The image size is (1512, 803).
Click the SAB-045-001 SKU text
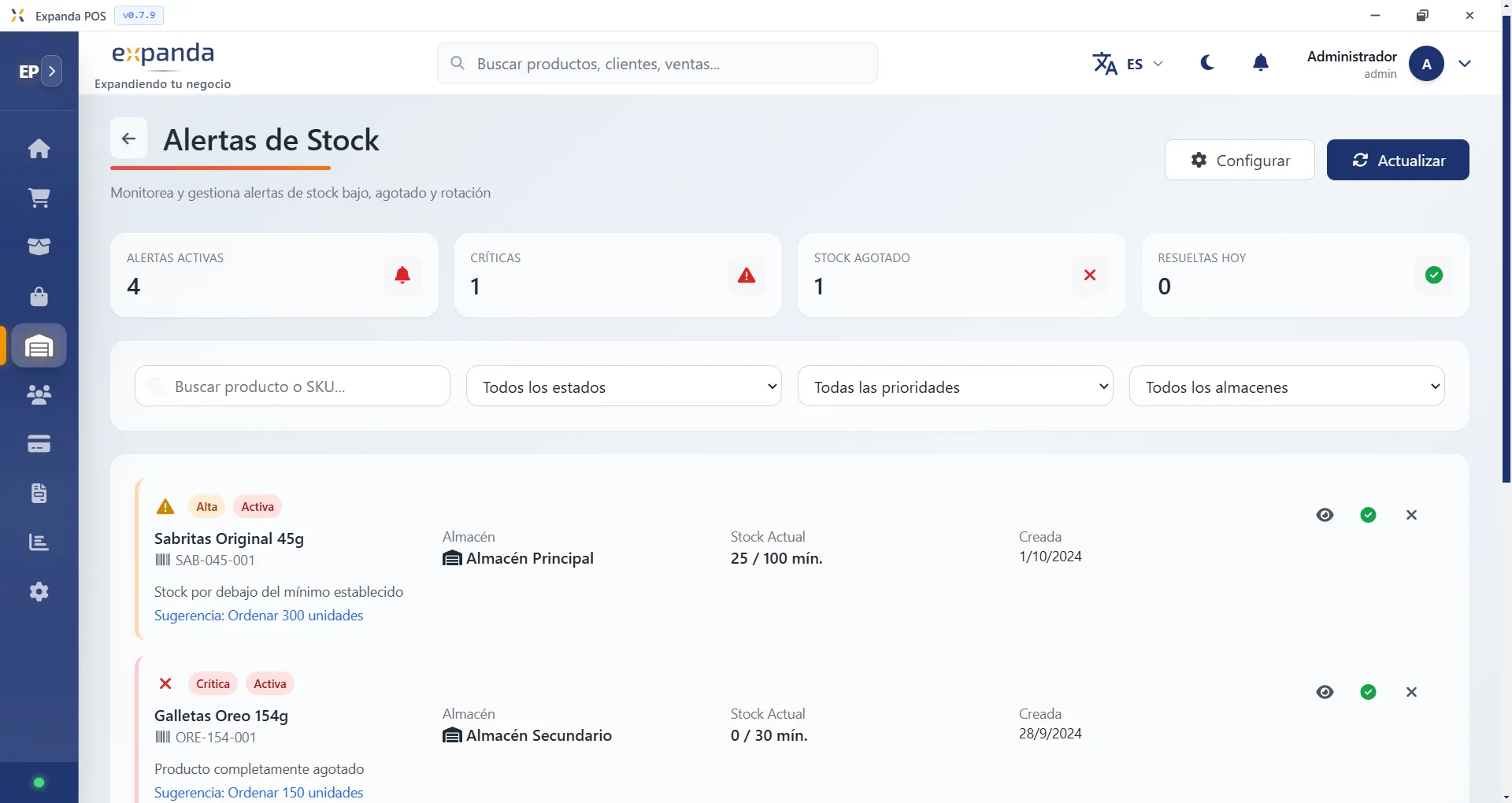point(215,561)
